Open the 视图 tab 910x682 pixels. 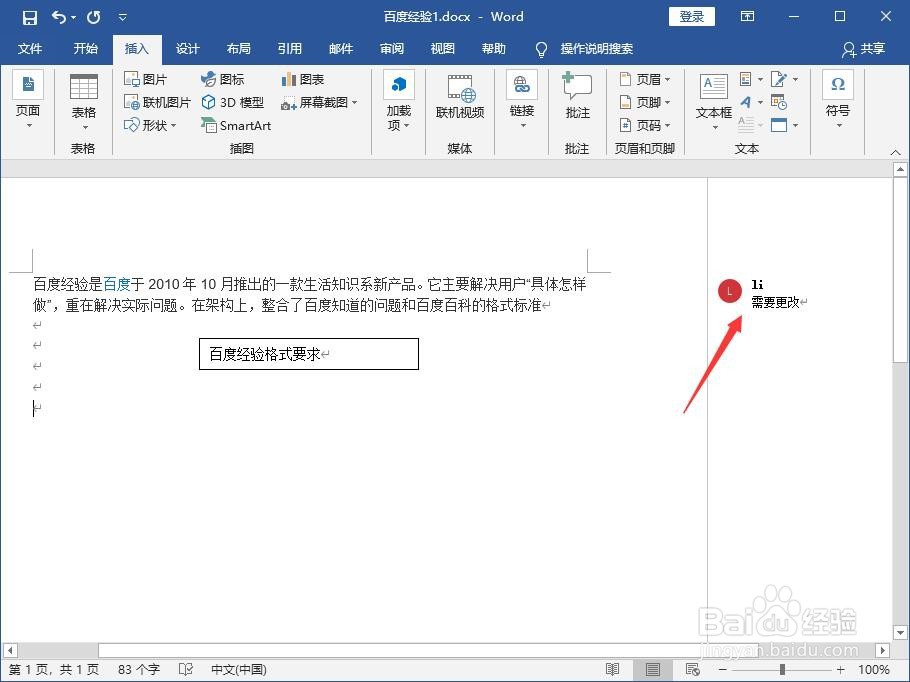(443, 49)
